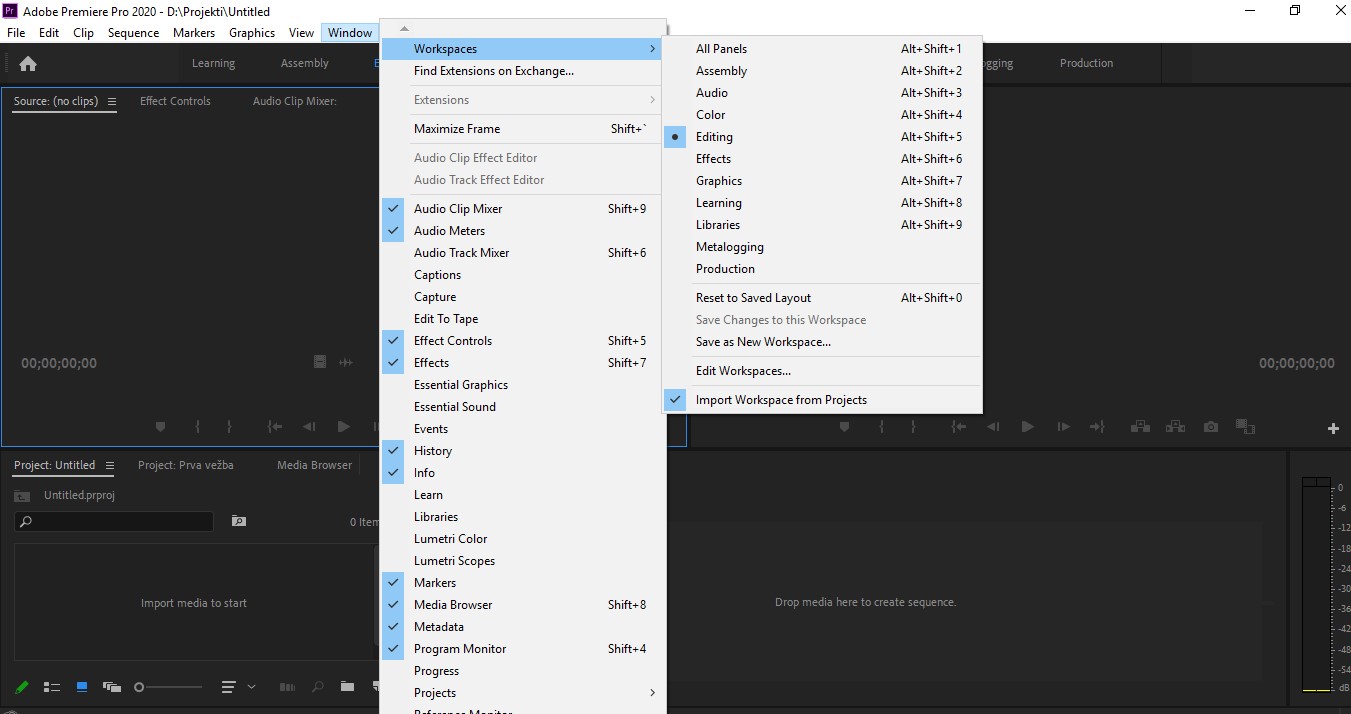
Task: Open the Extensions submenu in the Window menu
Action: (523, 100)
